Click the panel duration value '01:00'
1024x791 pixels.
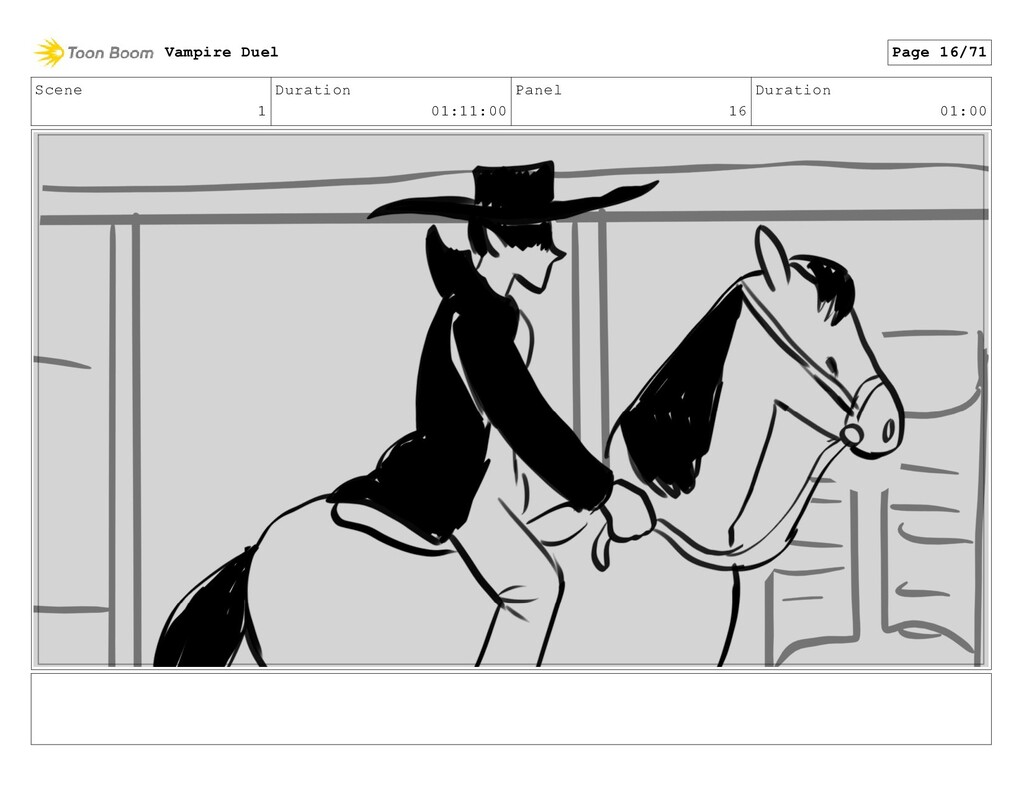[963, 111]
